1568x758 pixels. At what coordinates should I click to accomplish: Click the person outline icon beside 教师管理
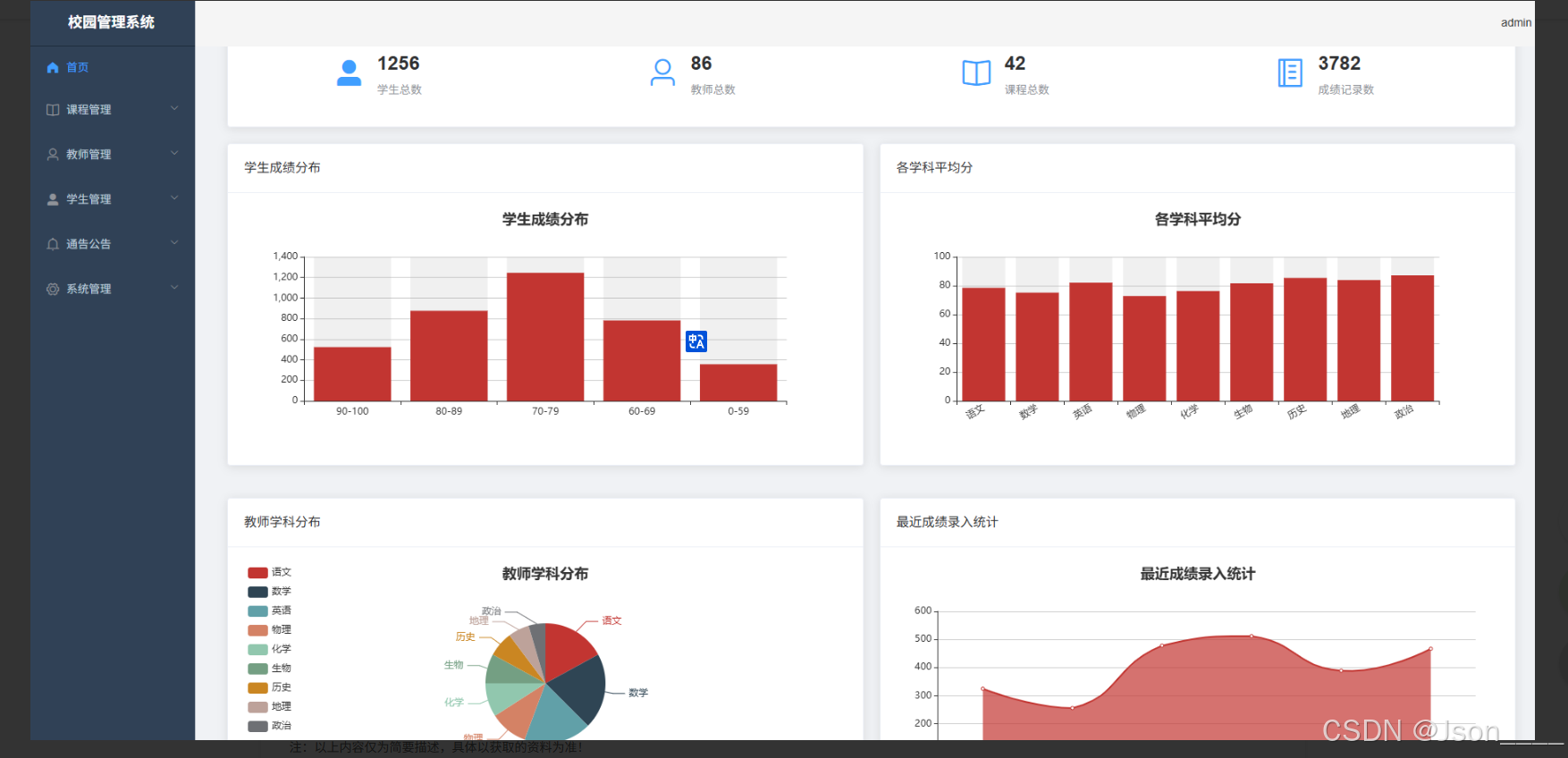[x=53, y=155]
